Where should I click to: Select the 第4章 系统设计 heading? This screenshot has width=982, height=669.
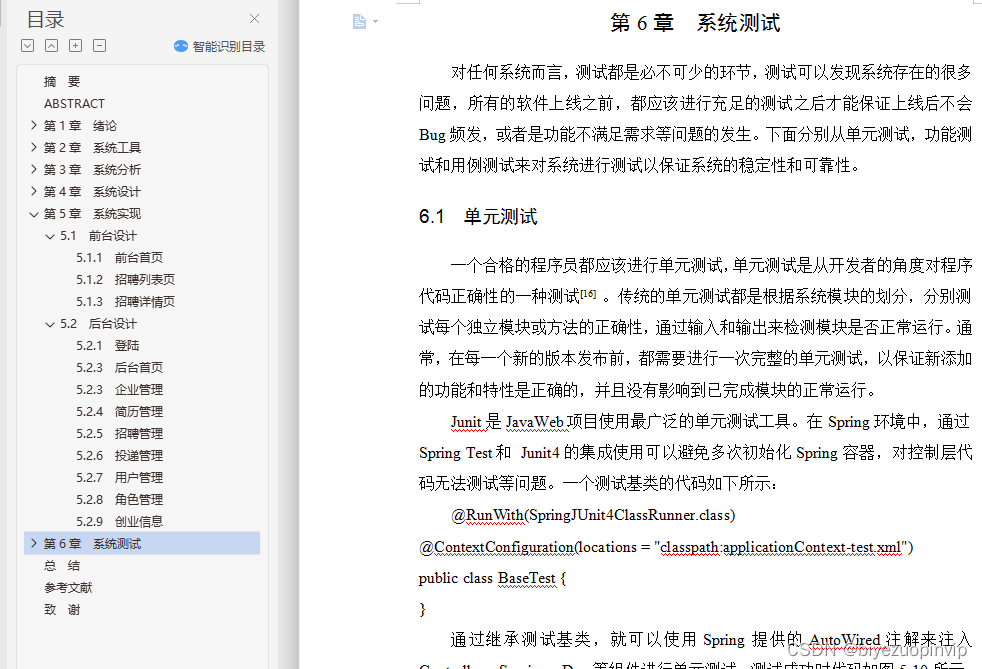92,191
